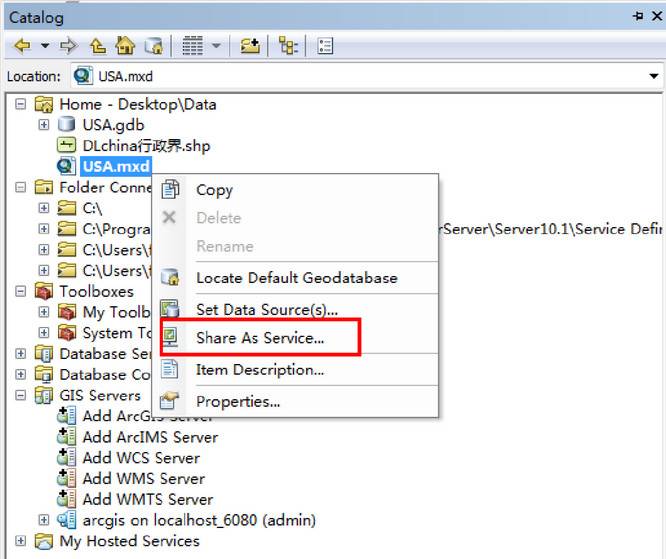Click the Add ArcGIS Server icon

67,416
